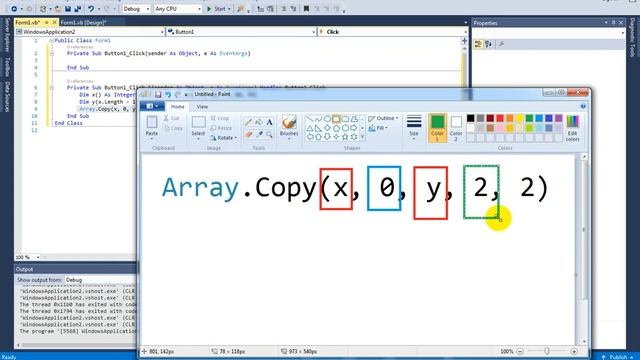Viewport: 640px width, 360px height.
Task: Open the Paint file menu button
Action: [152, 106]
